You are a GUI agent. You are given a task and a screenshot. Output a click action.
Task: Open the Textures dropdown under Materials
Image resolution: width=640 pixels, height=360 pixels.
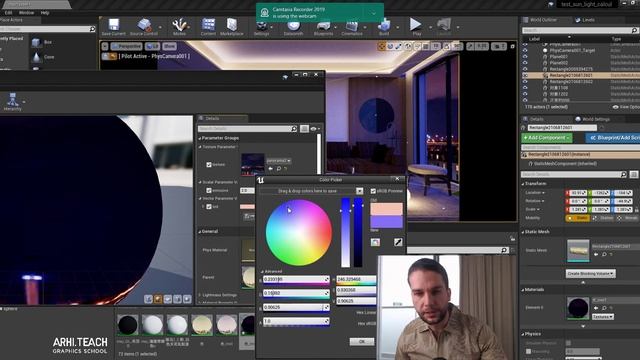point(603,317)
